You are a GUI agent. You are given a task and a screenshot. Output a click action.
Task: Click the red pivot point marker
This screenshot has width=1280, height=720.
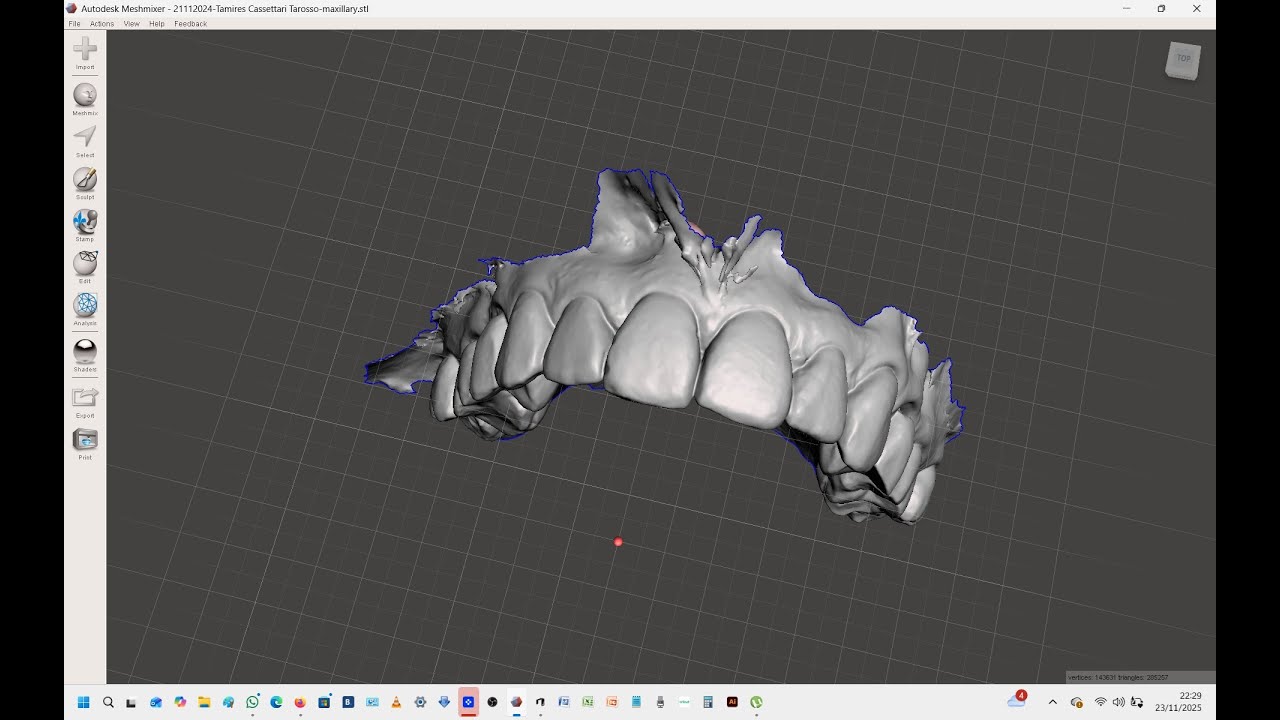618,542
